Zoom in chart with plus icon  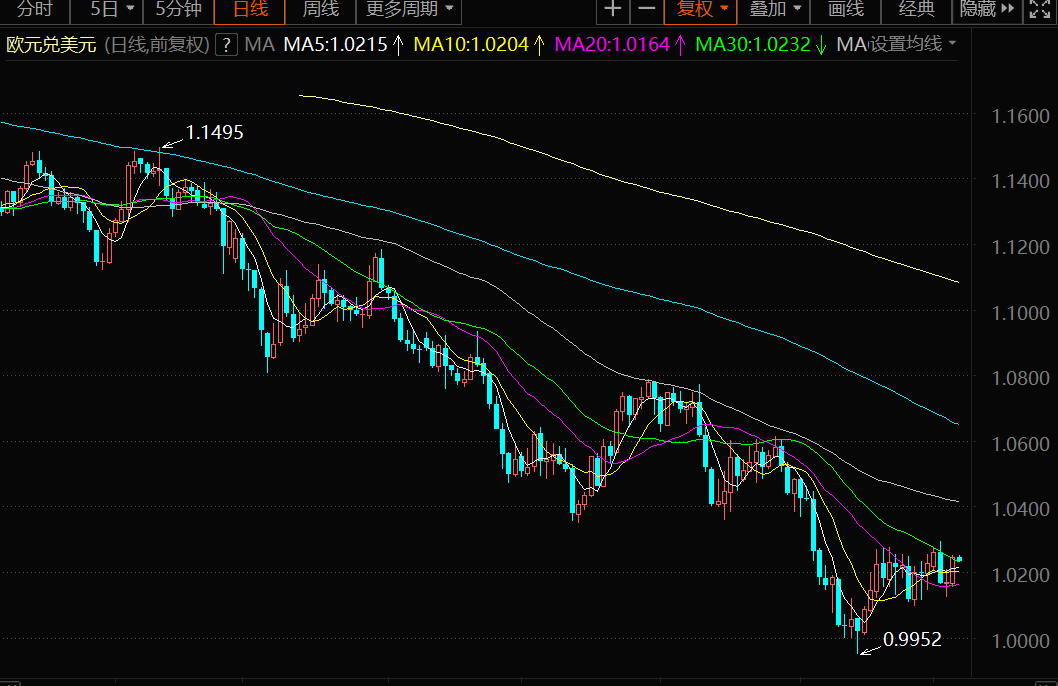613,9
